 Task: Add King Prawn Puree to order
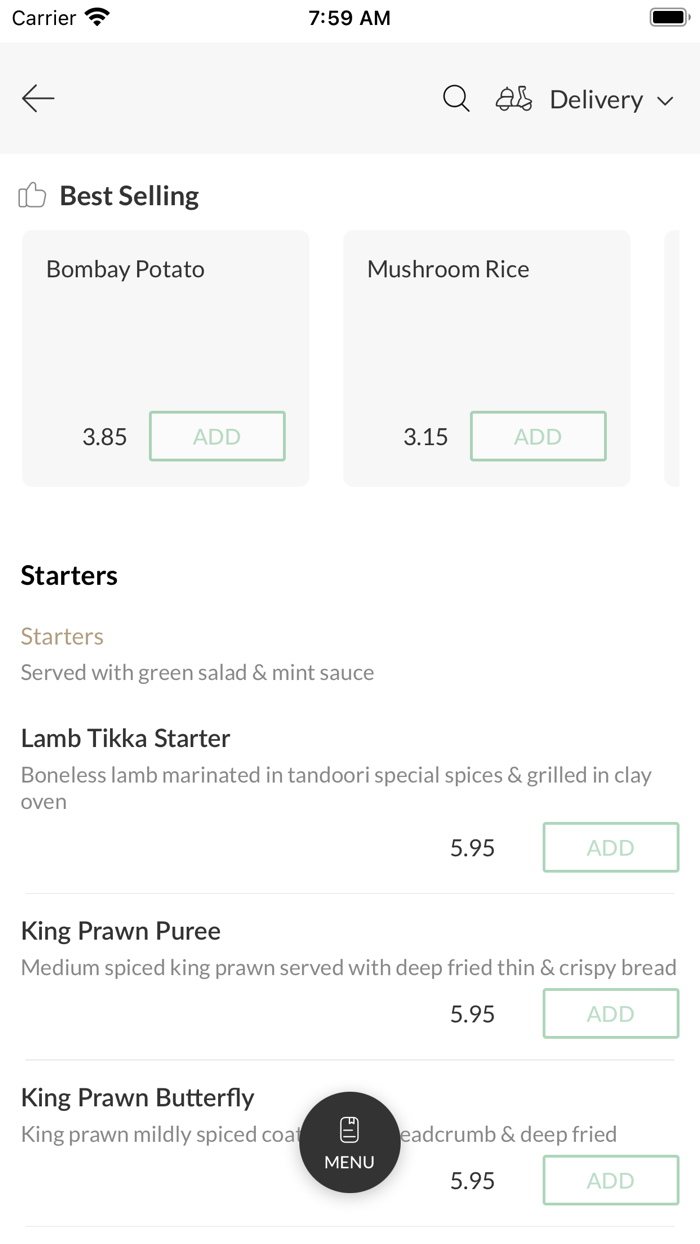click(610, 1014)
